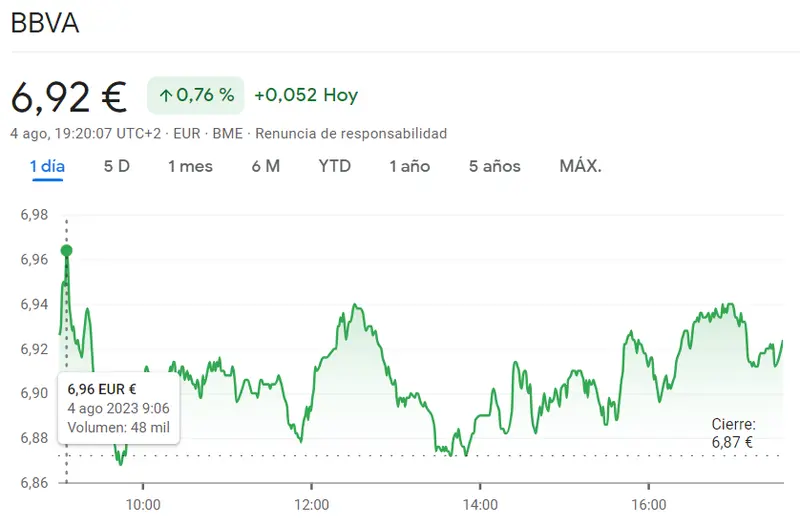Switch to the '5 D' range tab
This screenshot has width=800, height=525.
click(x=117, y=166)
